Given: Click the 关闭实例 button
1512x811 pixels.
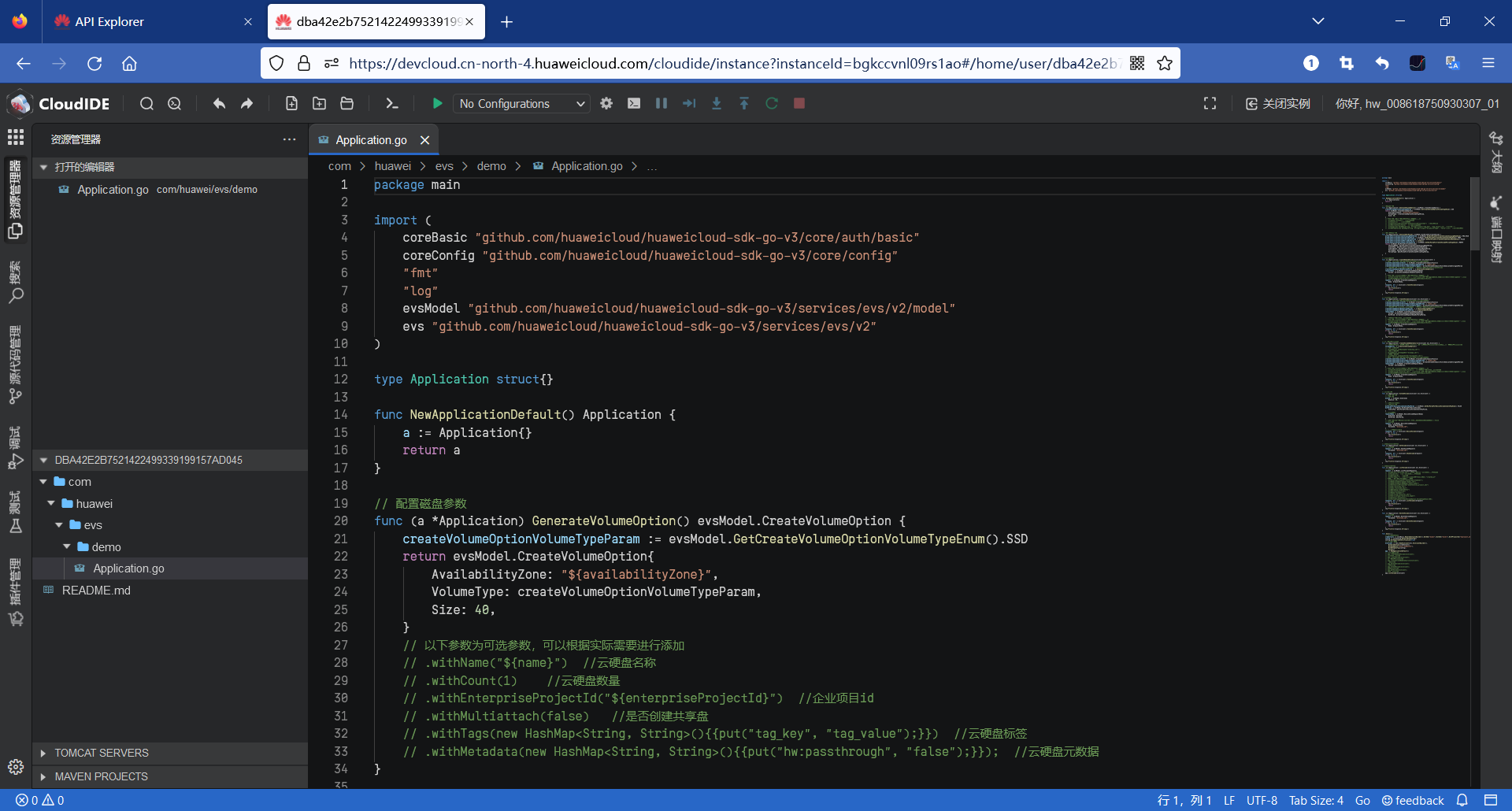Looking at the screenshot, I should (x=1277, y=104).
